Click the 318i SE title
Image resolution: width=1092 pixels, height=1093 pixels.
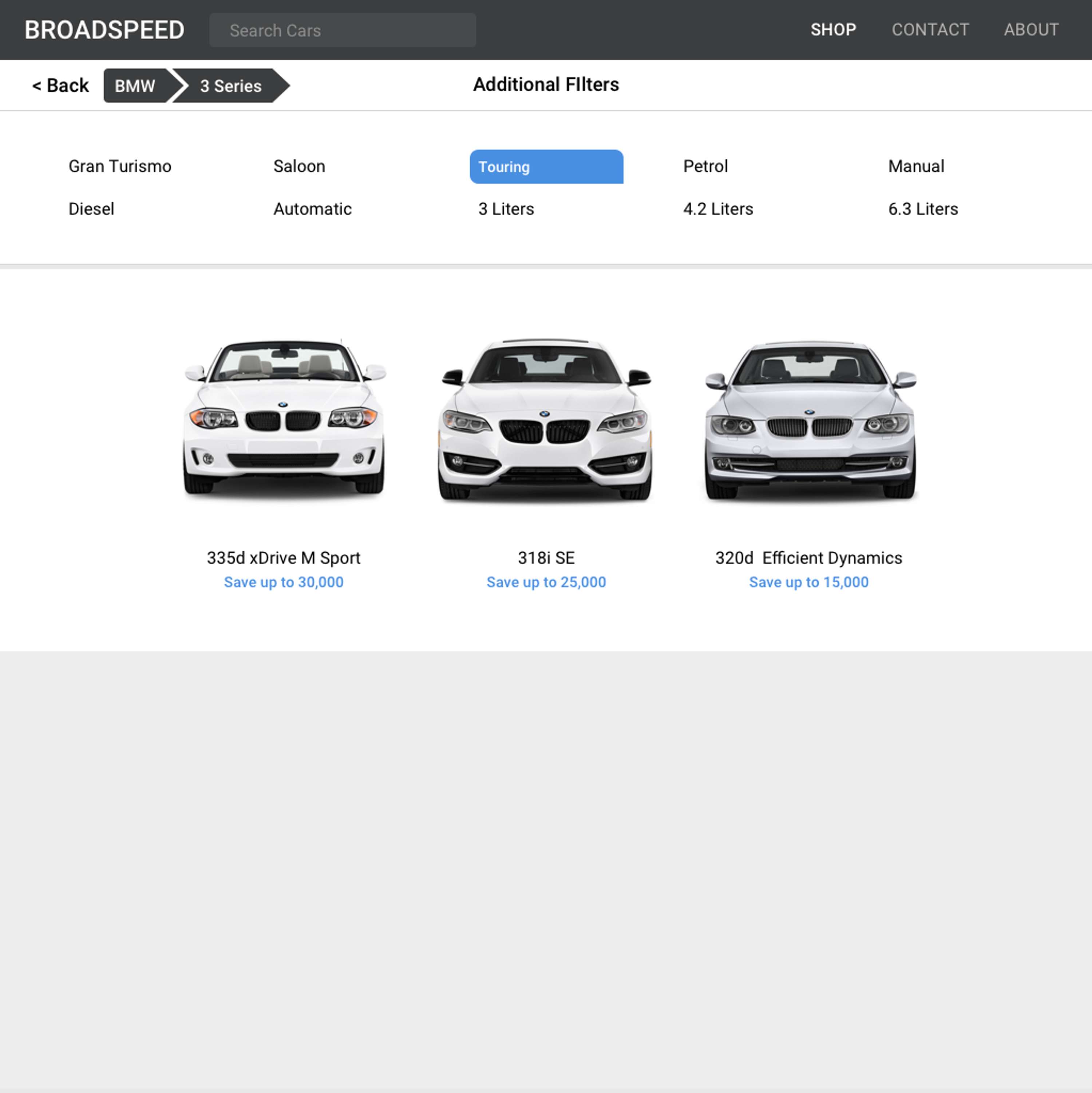(546, 558)
